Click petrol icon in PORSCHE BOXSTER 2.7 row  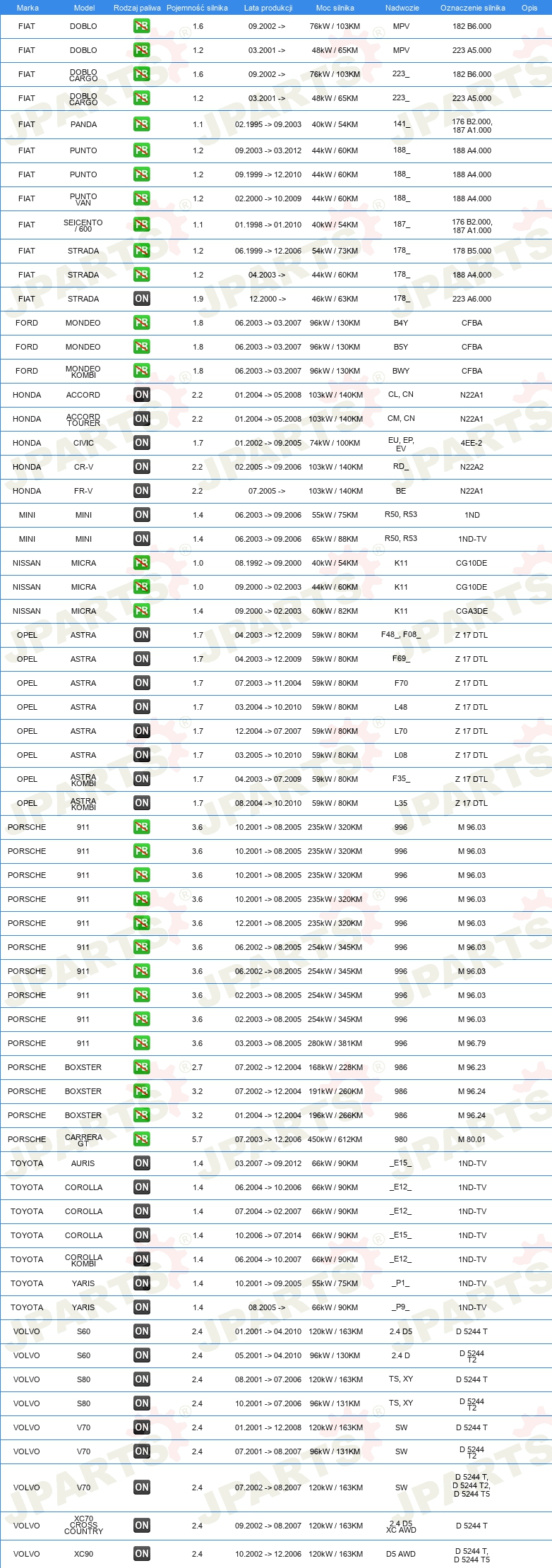[141, 1067]
